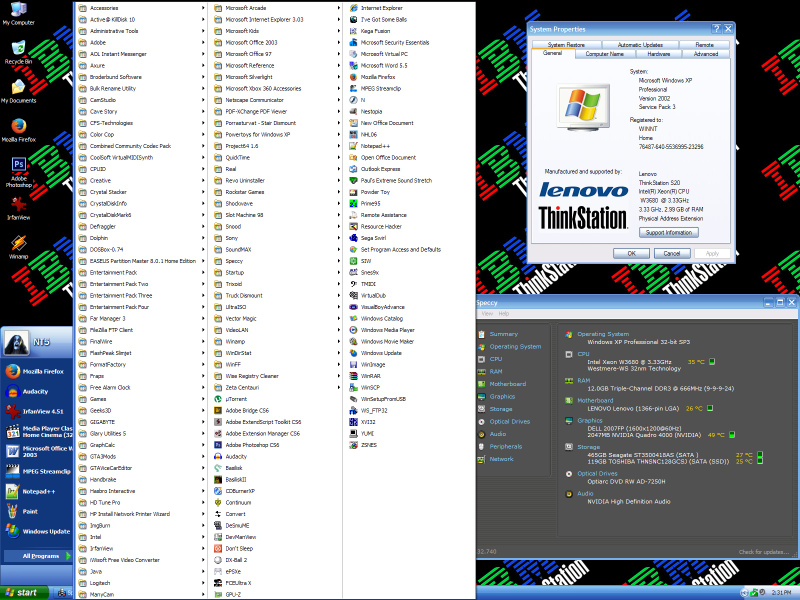Viewport: 800px width, 600px height.
Task: Expand the Games program folder
Action: [142, 399]
